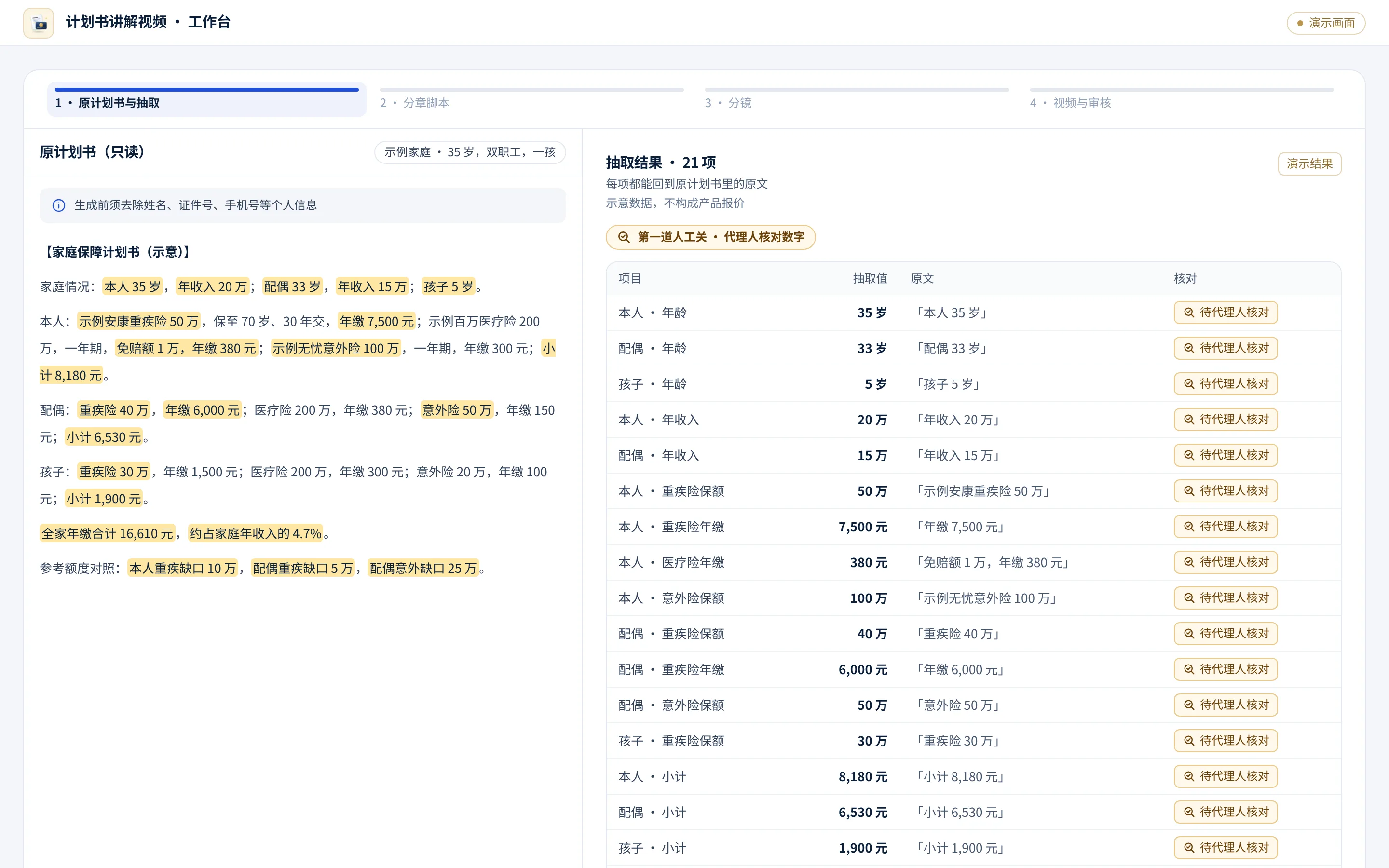
Task: Click highlighted 全家年缴合计 16,610 元
Action: [x=108, y=533]
